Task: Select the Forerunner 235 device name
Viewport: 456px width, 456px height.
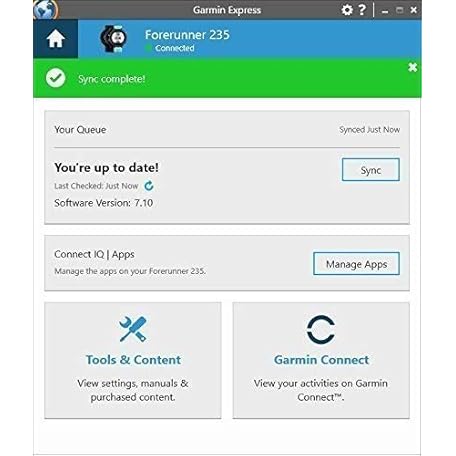Action: [187, 35]
